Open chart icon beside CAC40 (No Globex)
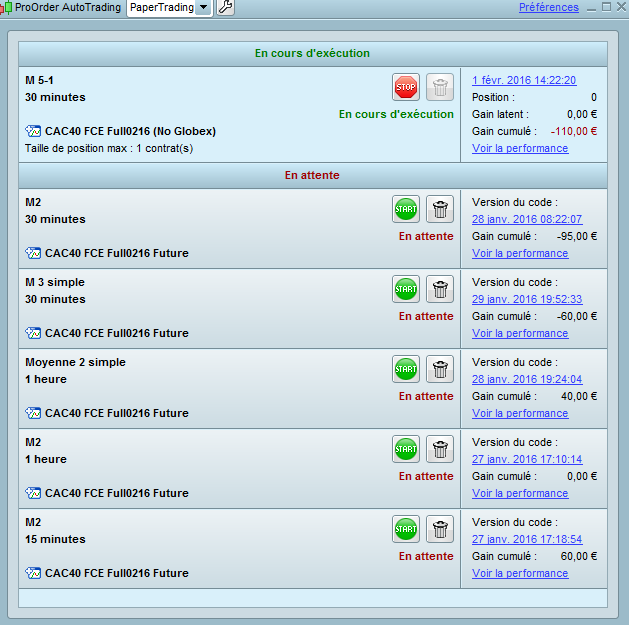Screen dimensions: 629x625 [x=33, y=131]
